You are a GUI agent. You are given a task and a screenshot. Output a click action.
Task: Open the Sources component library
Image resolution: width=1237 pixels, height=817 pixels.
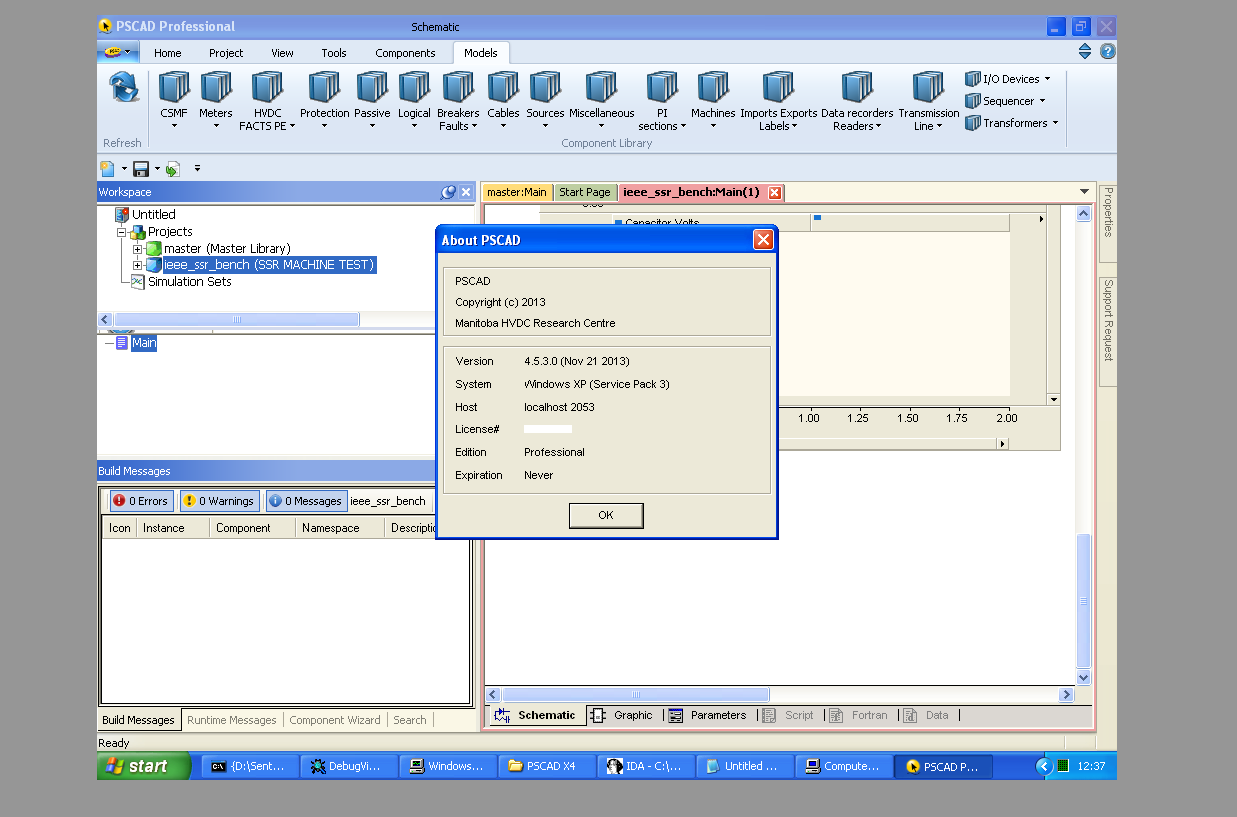(x=545, y=100)
